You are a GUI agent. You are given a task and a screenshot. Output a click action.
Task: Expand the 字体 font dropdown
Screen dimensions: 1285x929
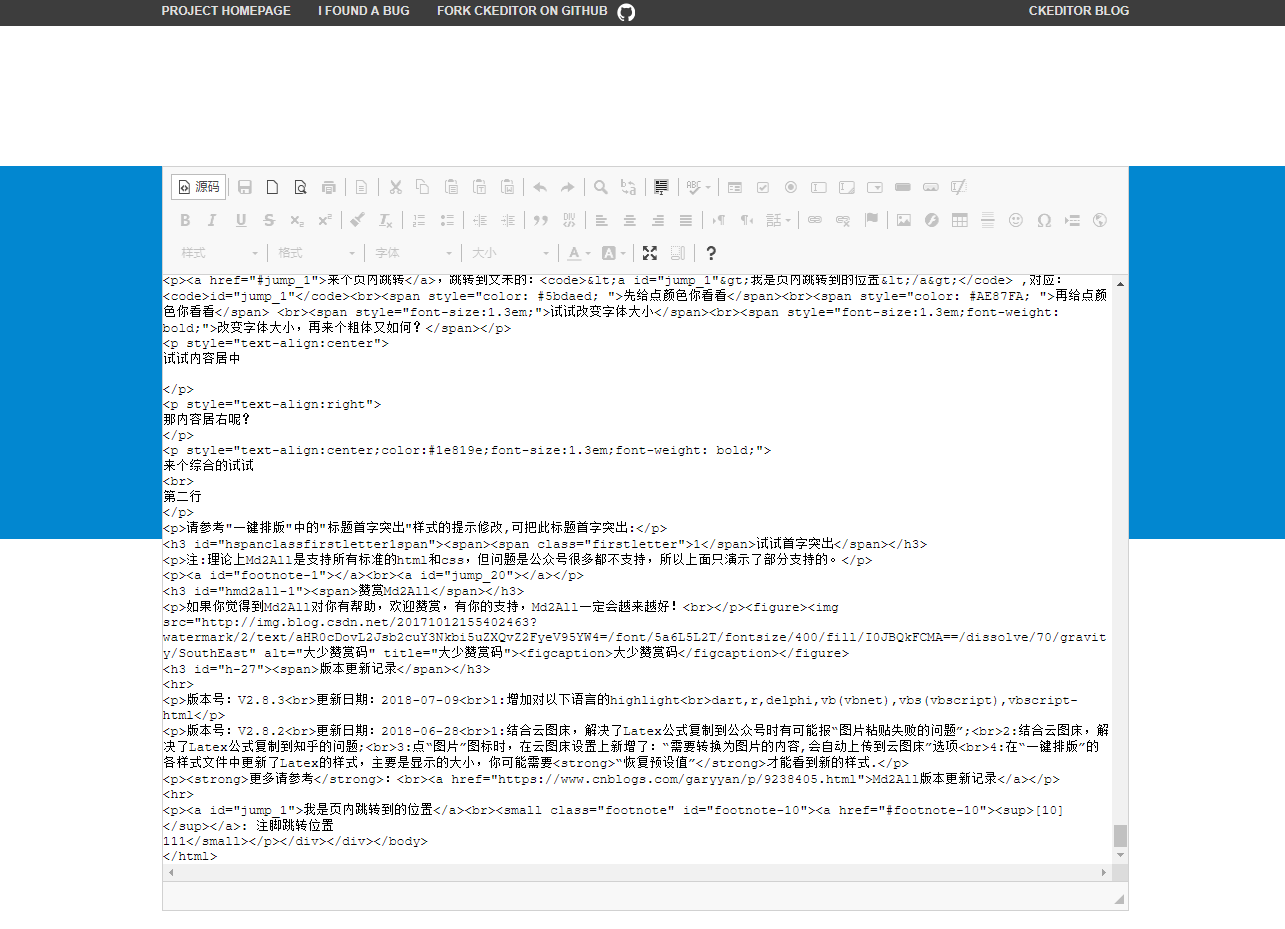412,253
